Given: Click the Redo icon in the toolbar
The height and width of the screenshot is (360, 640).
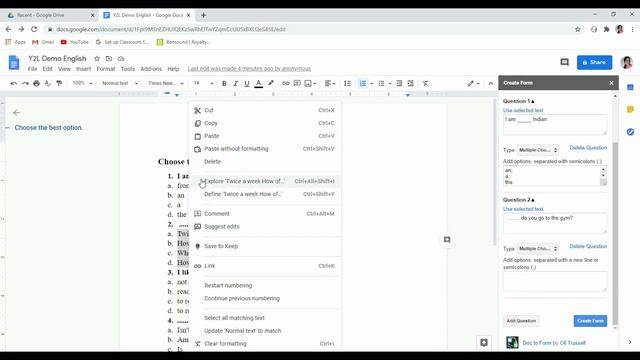Looking at the screenshot, I should tap(25, 83).
